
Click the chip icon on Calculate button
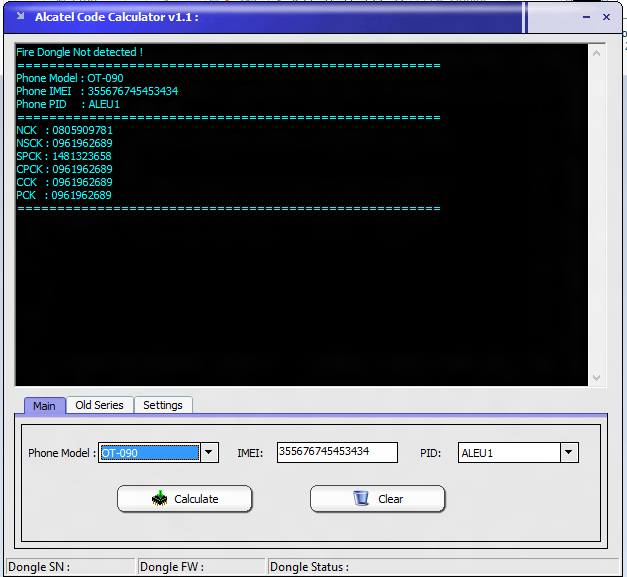click(x=160, y=498)
